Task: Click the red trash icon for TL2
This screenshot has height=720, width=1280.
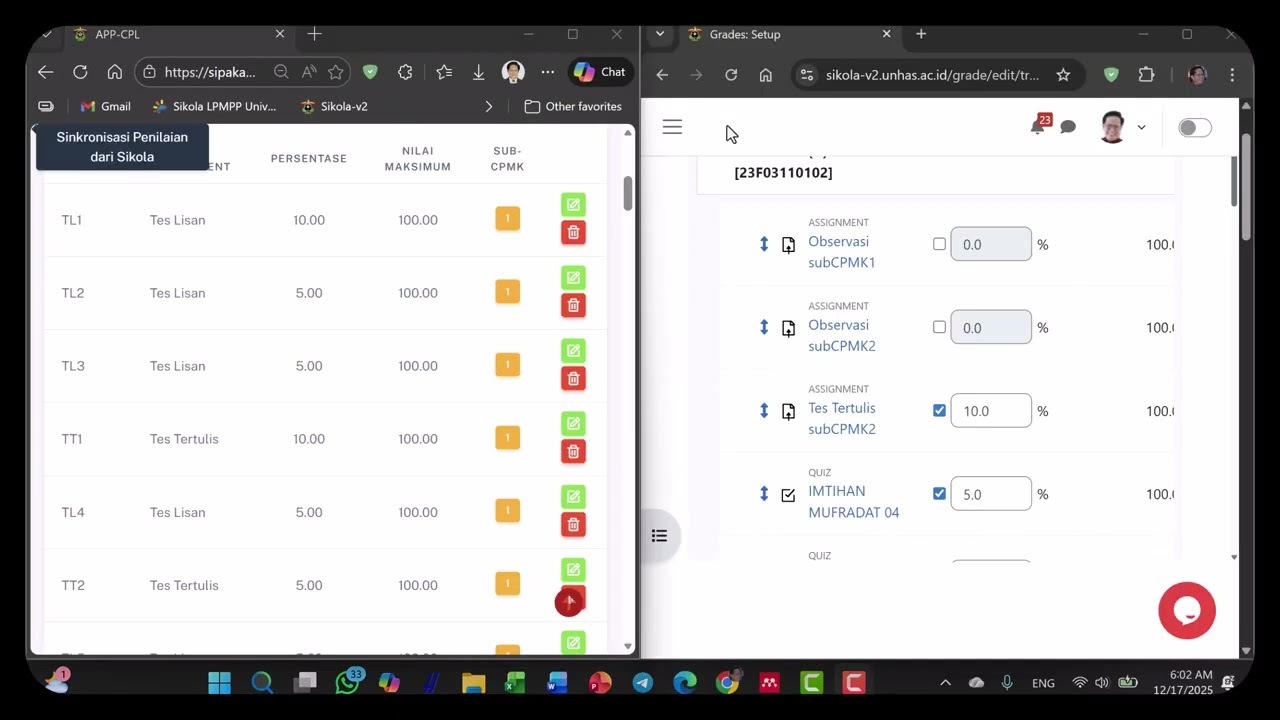Action: [573, 306]
